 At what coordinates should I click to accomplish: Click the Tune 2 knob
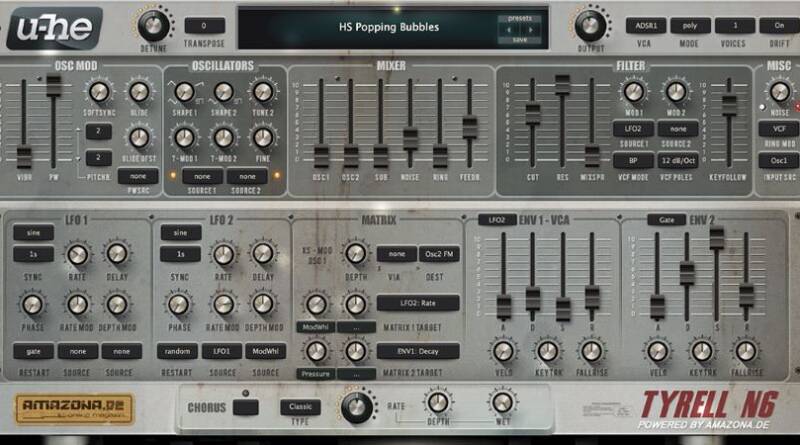click(x=263, y=92)
